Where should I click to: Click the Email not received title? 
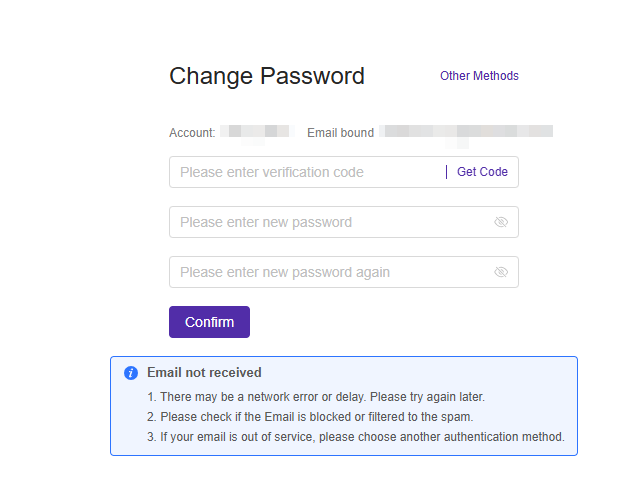[x=204, y=373]
